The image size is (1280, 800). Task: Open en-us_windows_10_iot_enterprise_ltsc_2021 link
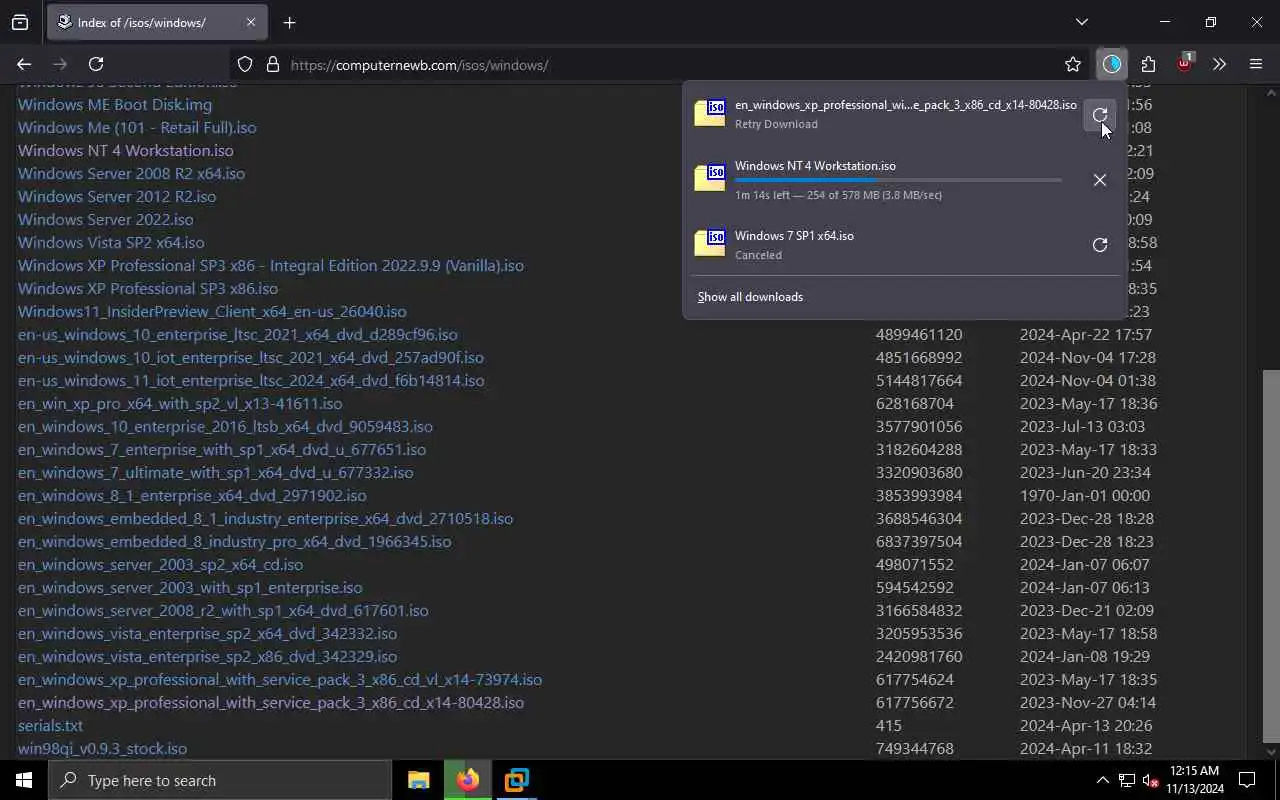point(251,357)
